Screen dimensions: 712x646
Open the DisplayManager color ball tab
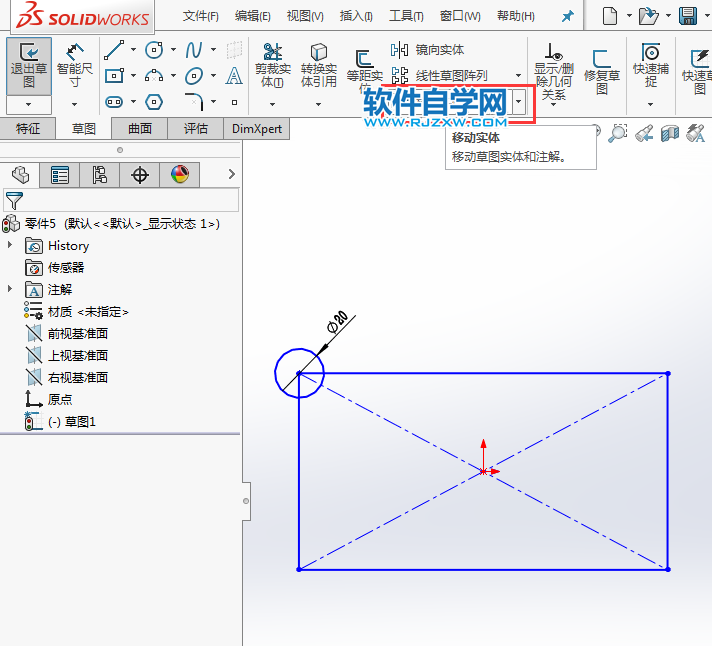179,176
